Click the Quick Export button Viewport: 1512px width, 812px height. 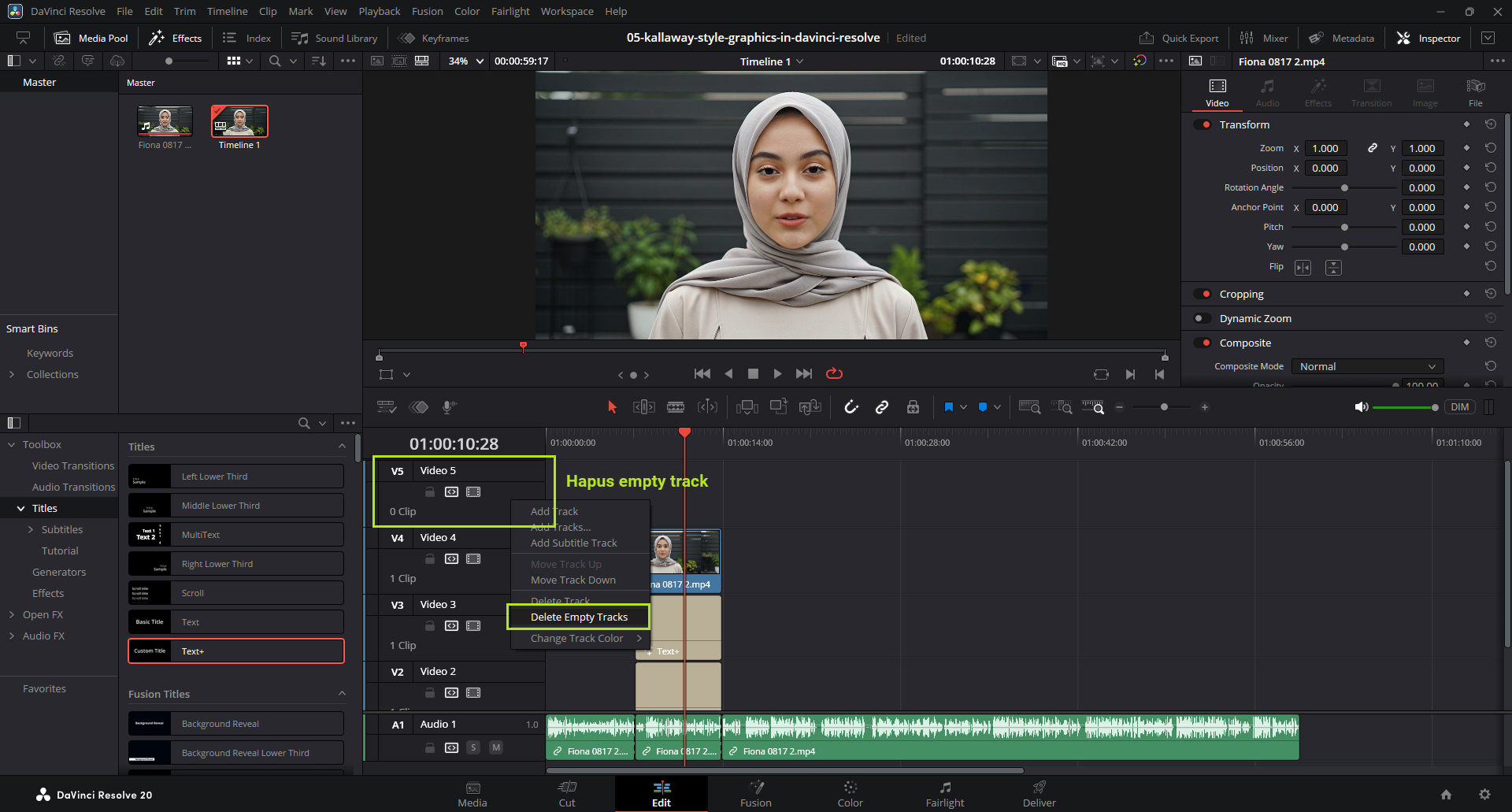(x=1179, y=38)
